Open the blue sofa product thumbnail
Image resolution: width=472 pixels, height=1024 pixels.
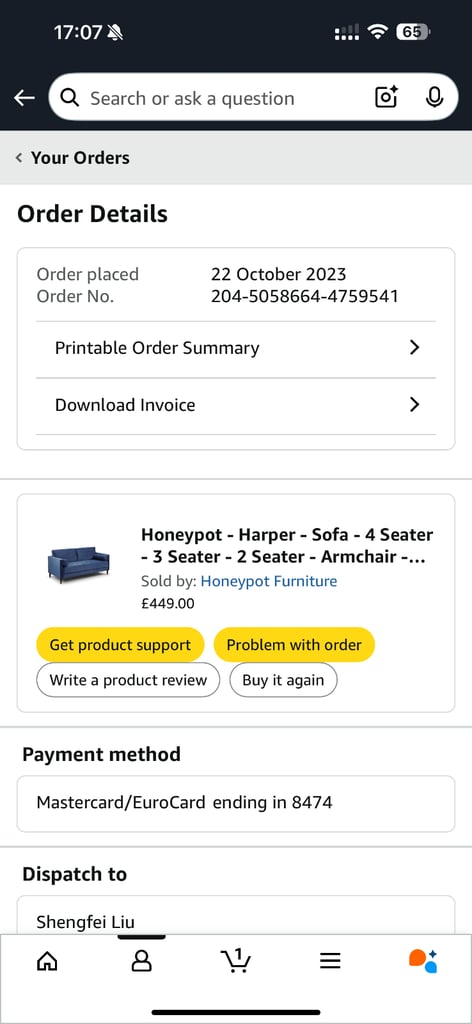coord(79,564)
